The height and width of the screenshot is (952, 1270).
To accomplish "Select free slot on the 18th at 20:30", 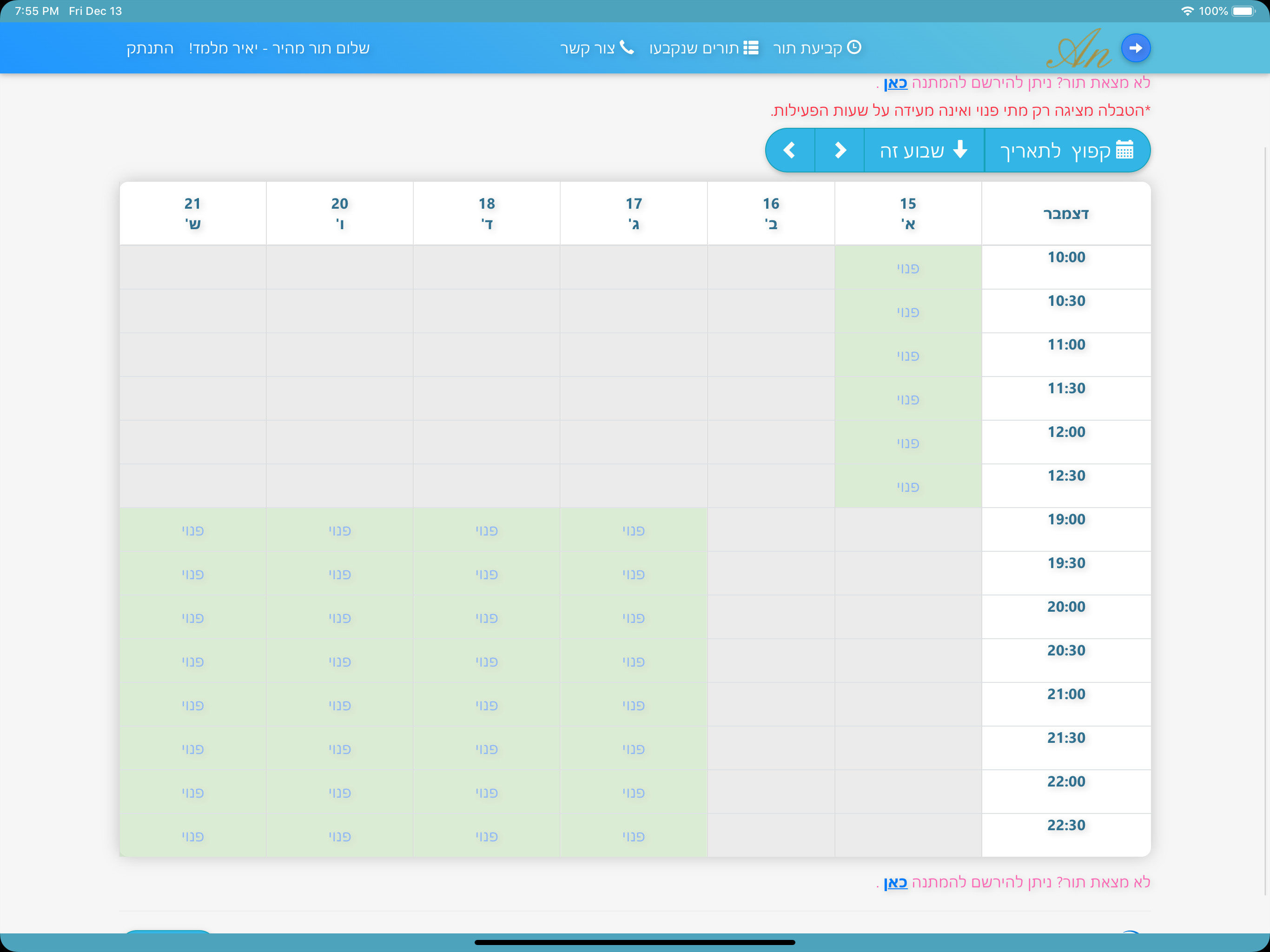I will 486,661.
